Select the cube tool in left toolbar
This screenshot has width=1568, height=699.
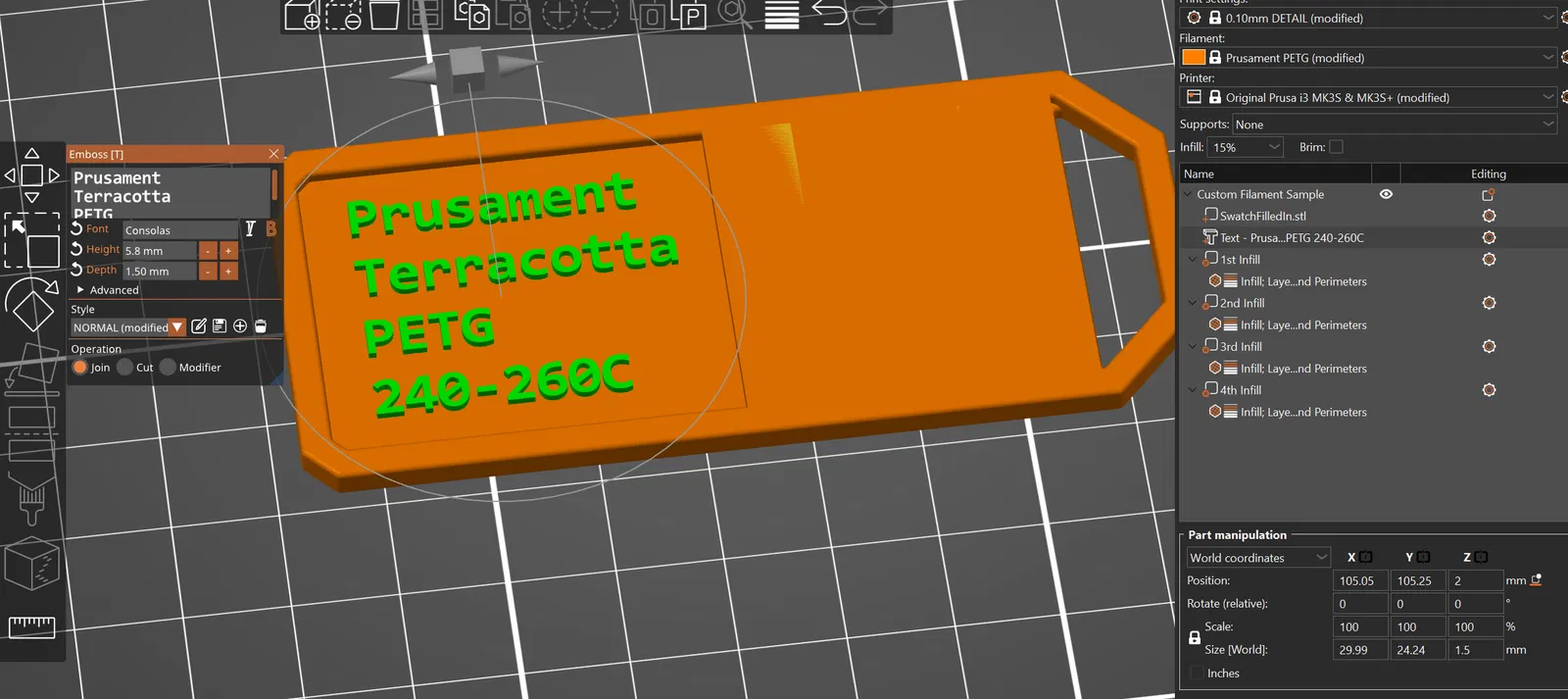[x=31, y=564]
